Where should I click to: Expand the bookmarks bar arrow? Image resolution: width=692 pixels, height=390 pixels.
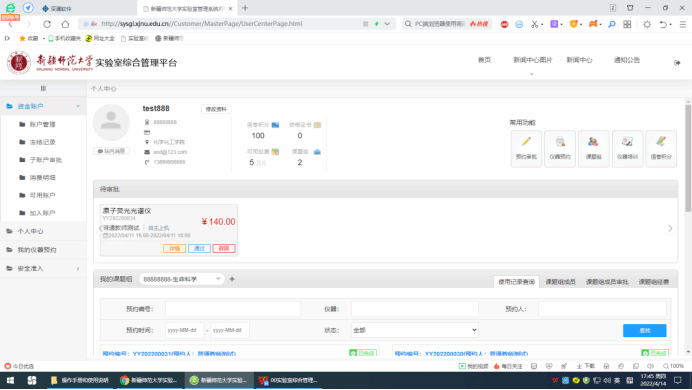pos(7,38)
